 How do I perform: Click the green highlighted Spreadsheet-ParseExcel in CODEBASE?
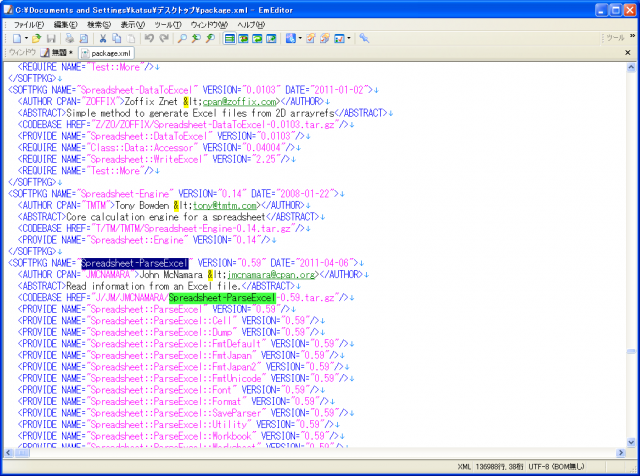pyautogui.click(x=222, y=298)
